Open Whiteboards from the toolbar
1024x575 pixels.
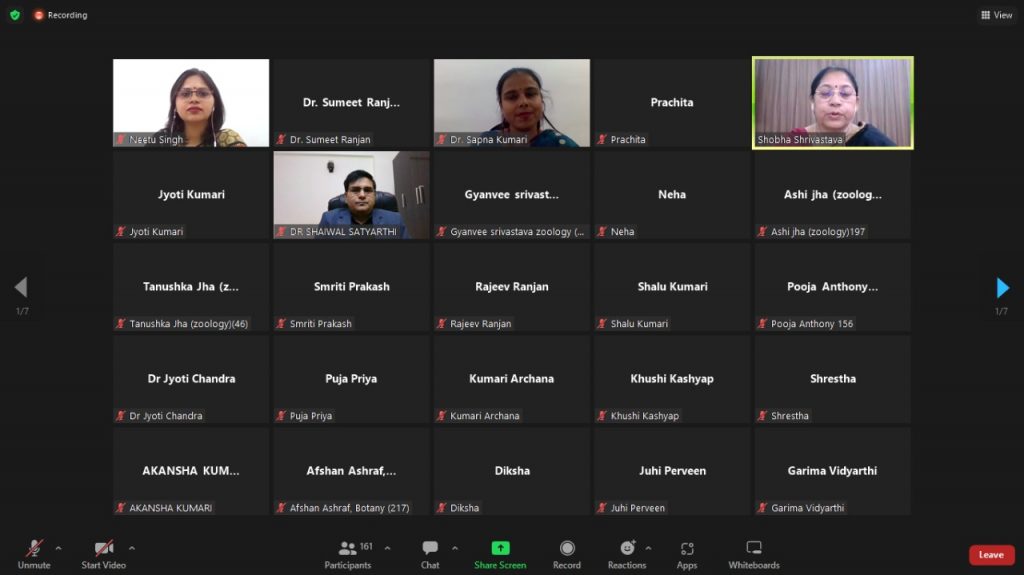tap(754, 554)
